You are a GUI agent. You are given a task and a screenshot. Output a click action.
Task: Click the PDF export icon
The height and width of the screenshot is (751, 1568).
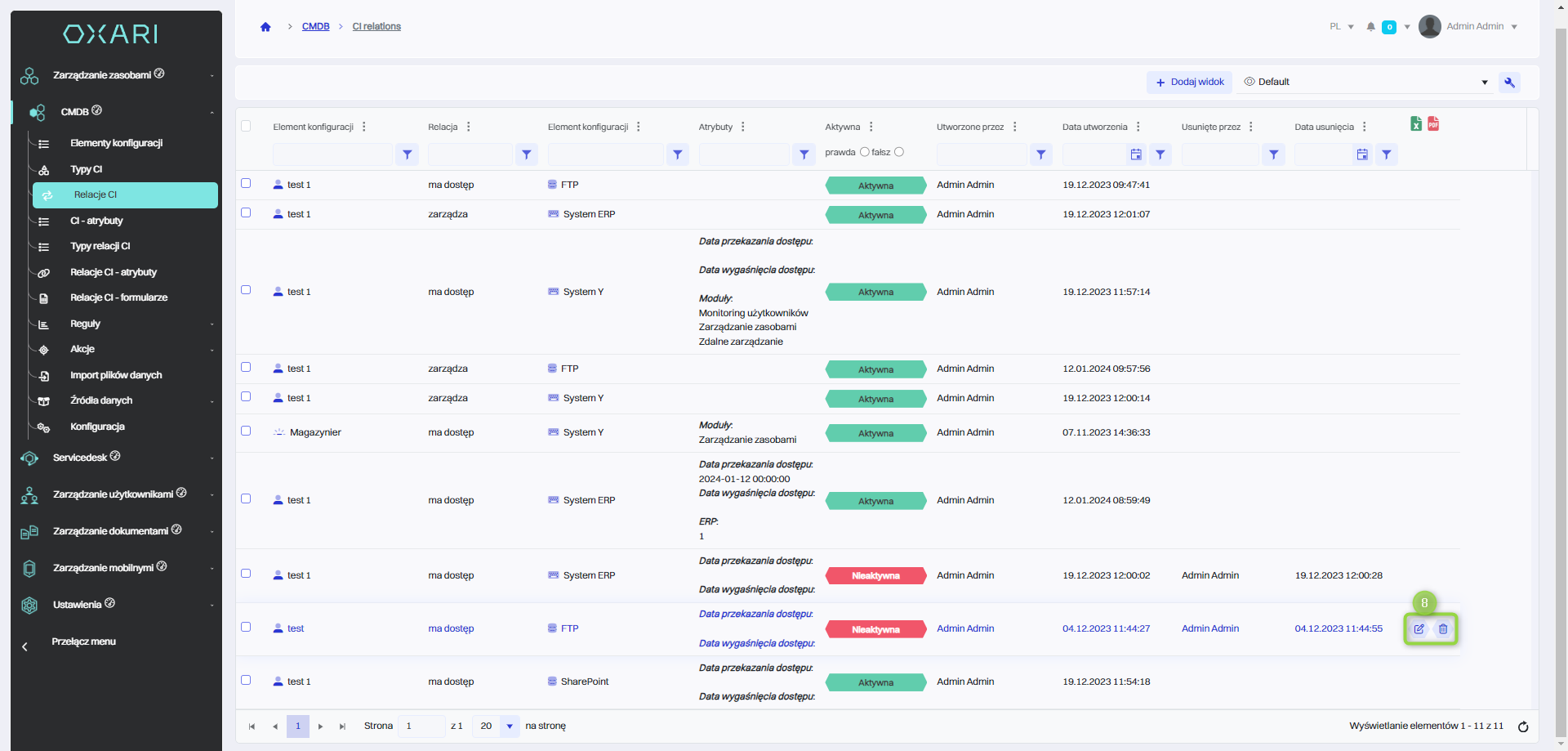pos(1433,123)
